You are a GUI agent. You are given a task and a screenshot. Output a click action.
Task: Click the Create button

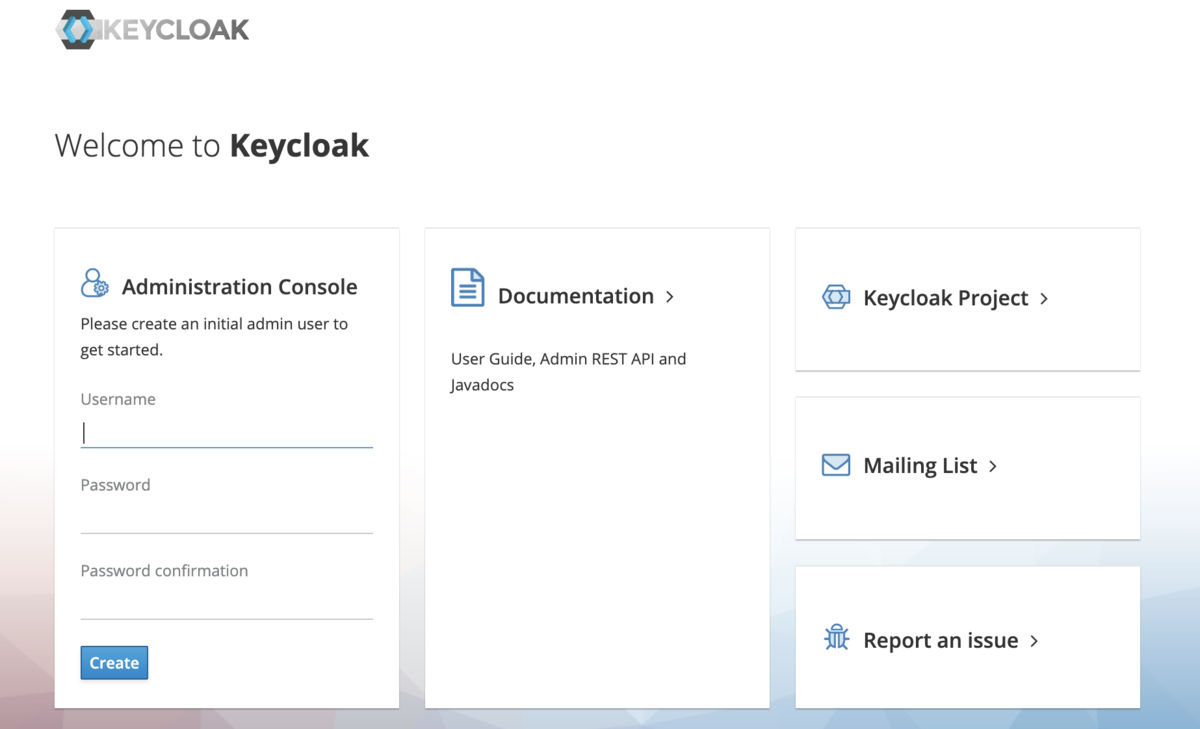(114, 663)
